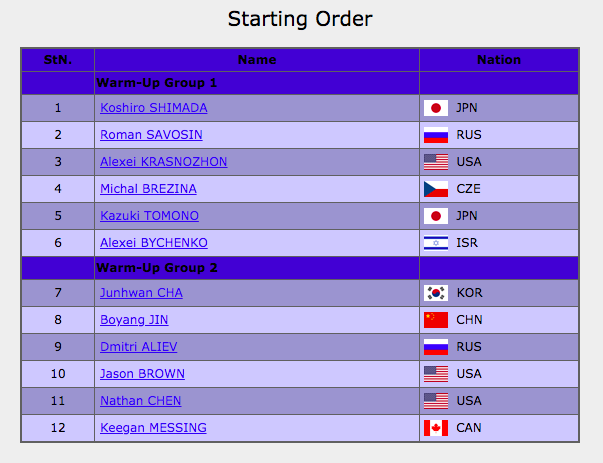
Task: Click USA flag beside Nathan CHEN
Action: 436,401
